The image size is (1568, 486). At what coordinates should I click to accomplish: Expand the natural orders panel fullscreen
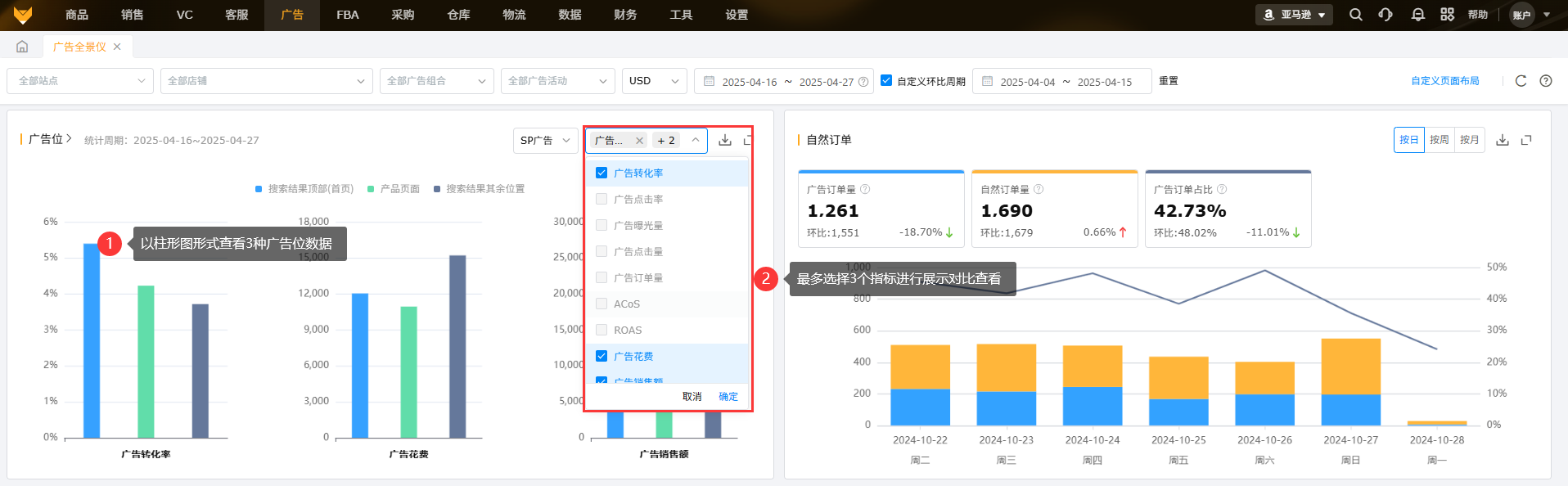coord(1526,140)
